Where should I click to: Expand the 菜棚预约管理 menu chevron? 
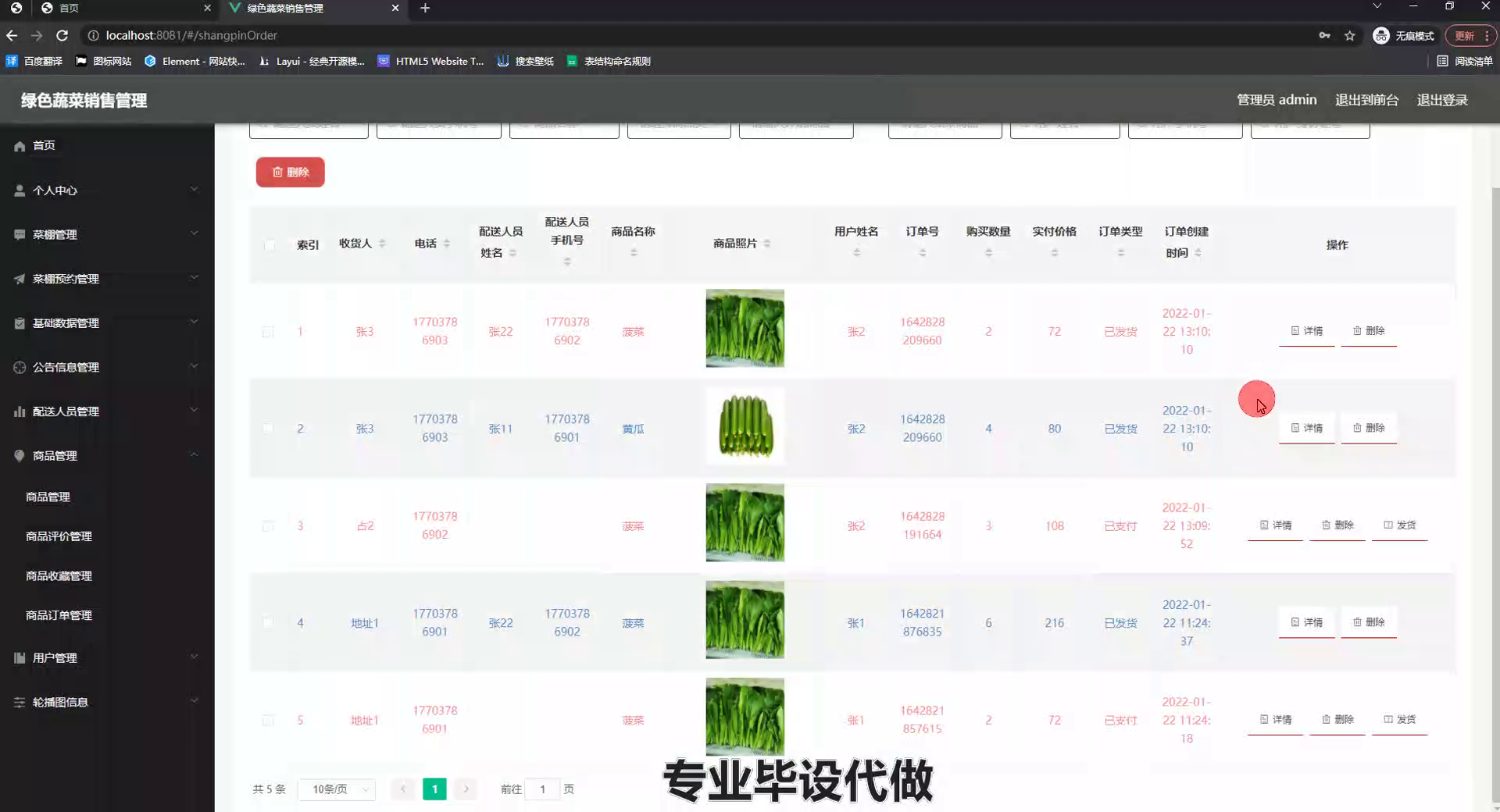click(x=194, y=278)
